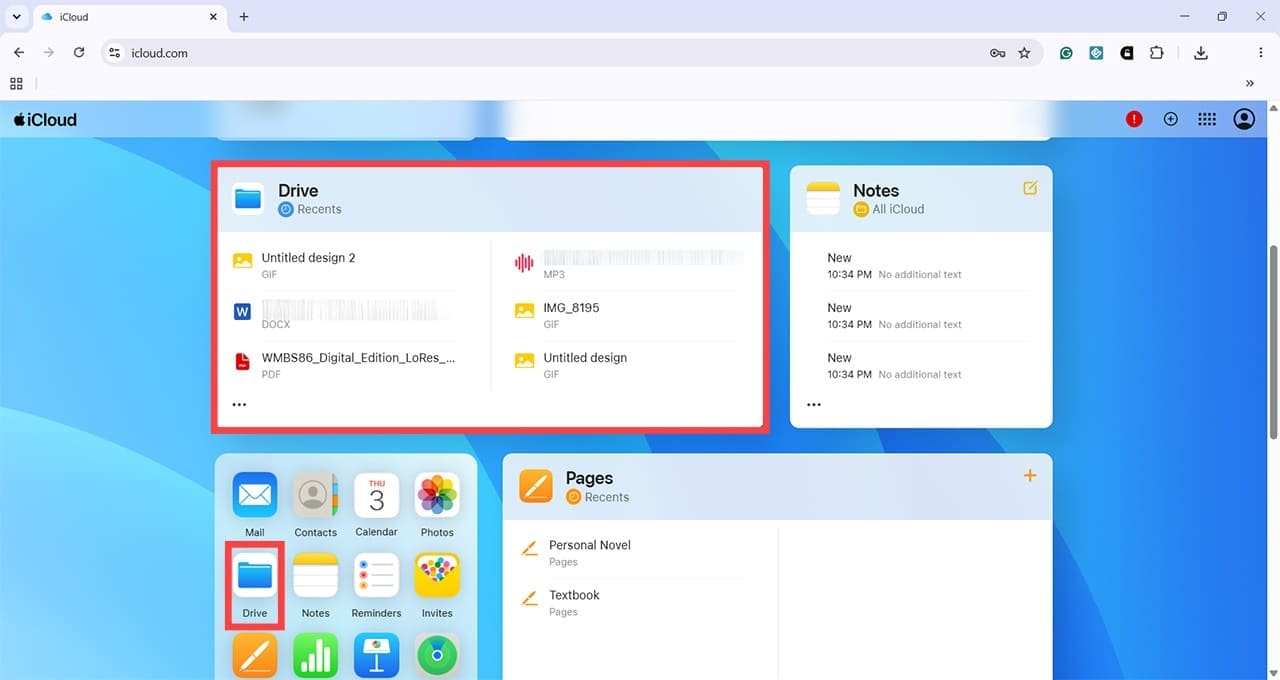
Task: Open the Invites app icon
Action: coord(437,576)
